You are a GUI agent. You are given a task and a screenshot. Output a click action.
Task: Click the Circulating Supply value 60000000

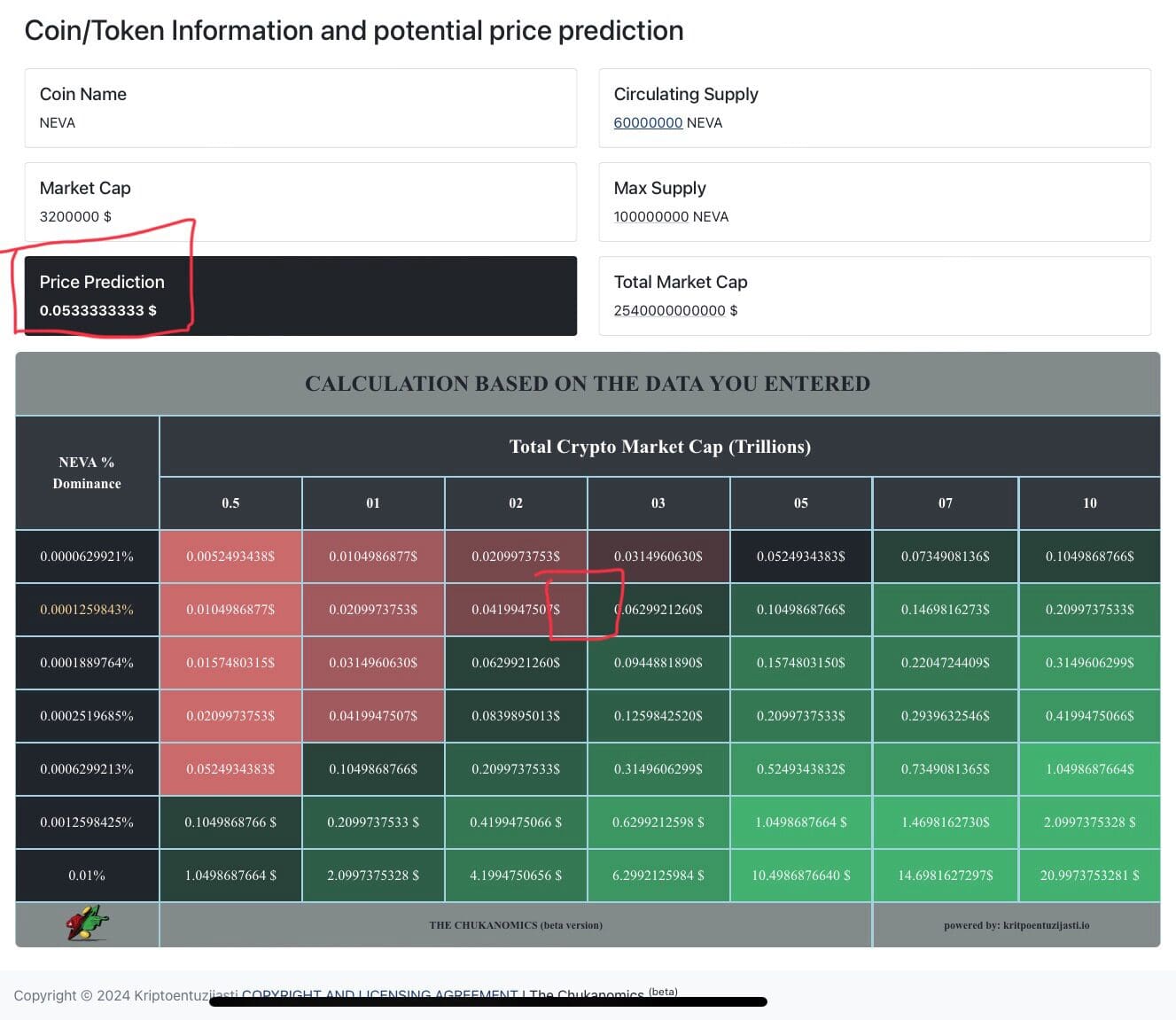click(648, 123)
